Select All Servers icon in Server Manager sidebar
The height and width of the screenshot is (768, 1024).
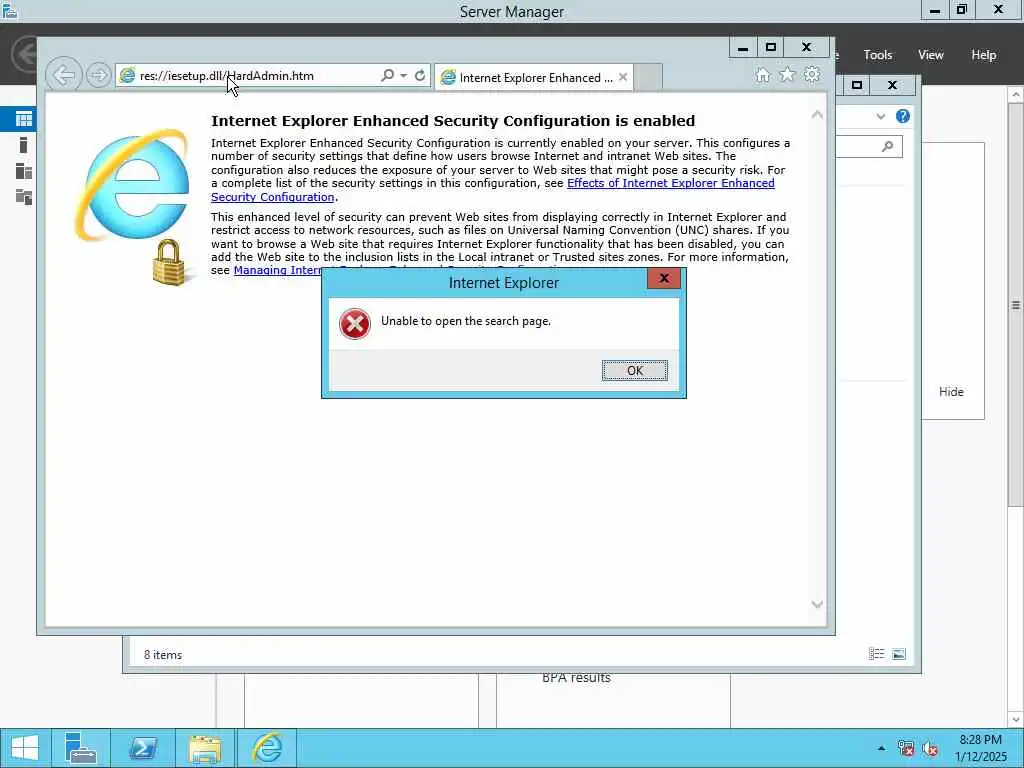(x=24, y=171)
